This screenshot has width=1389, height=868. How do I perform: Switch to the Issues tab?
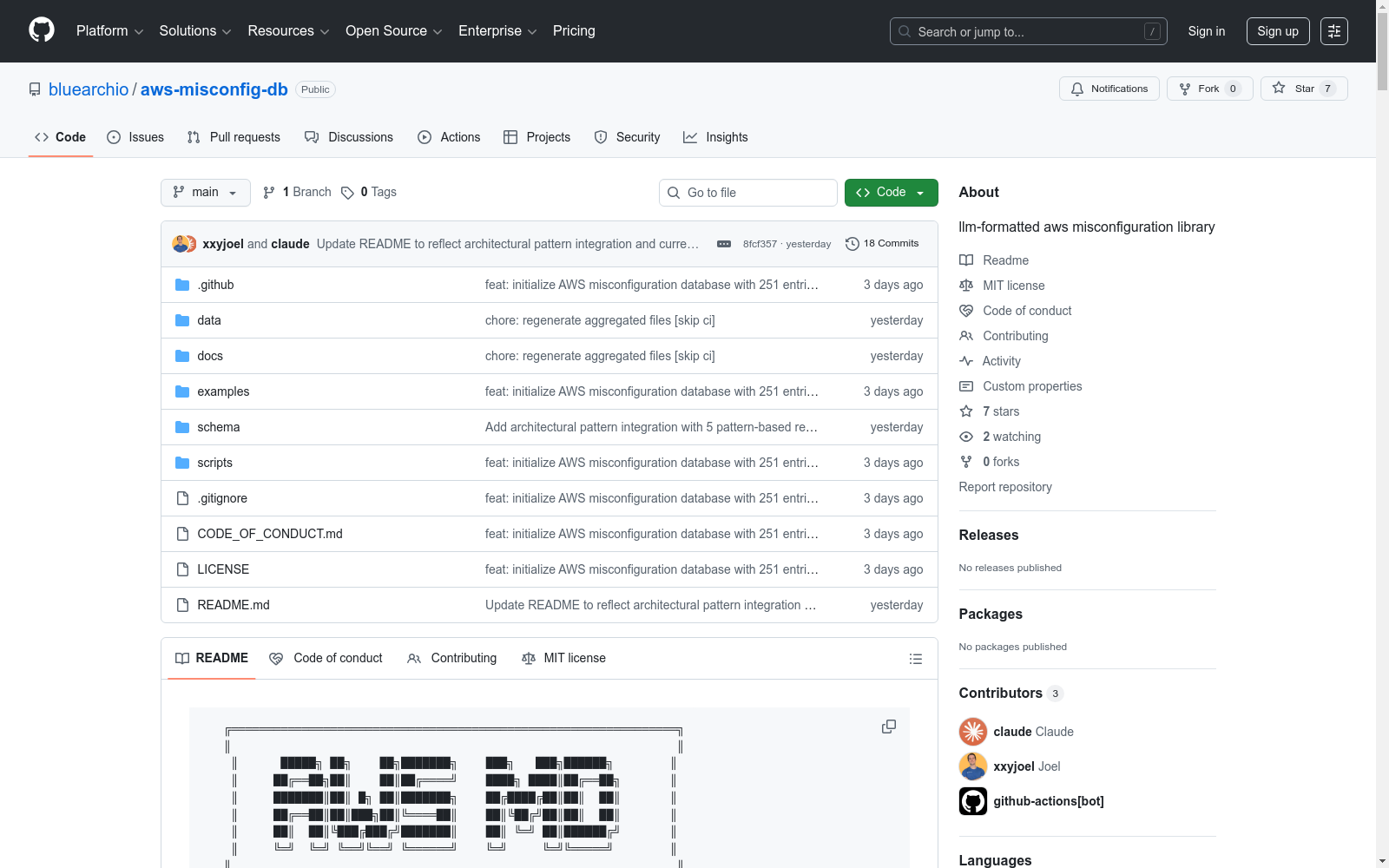pos(135,137)
